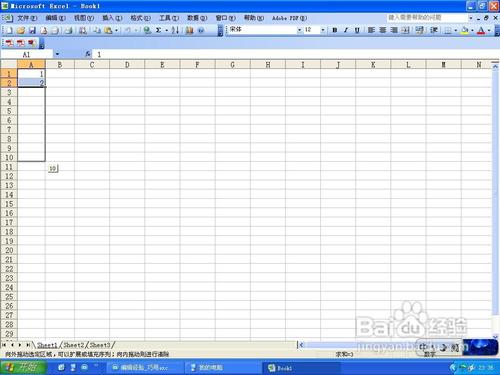Click the AutoSum sigma icon
Viewport: 500px width, 375px height.
pyautogui.click(x=159, y=30)
